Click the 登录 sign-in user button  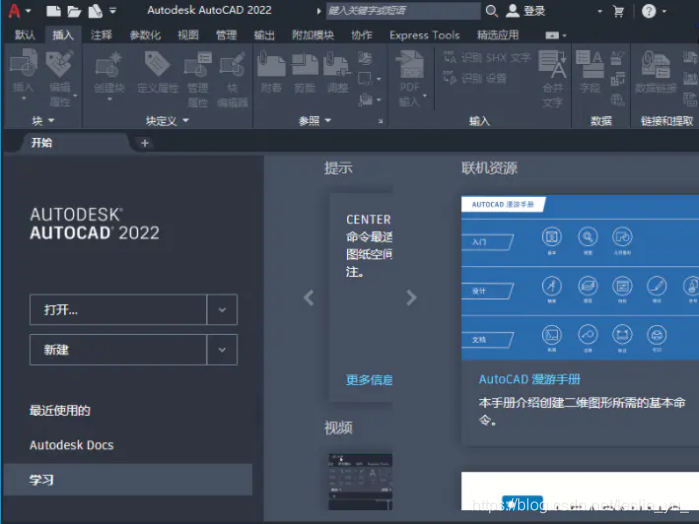coord(526,11)
